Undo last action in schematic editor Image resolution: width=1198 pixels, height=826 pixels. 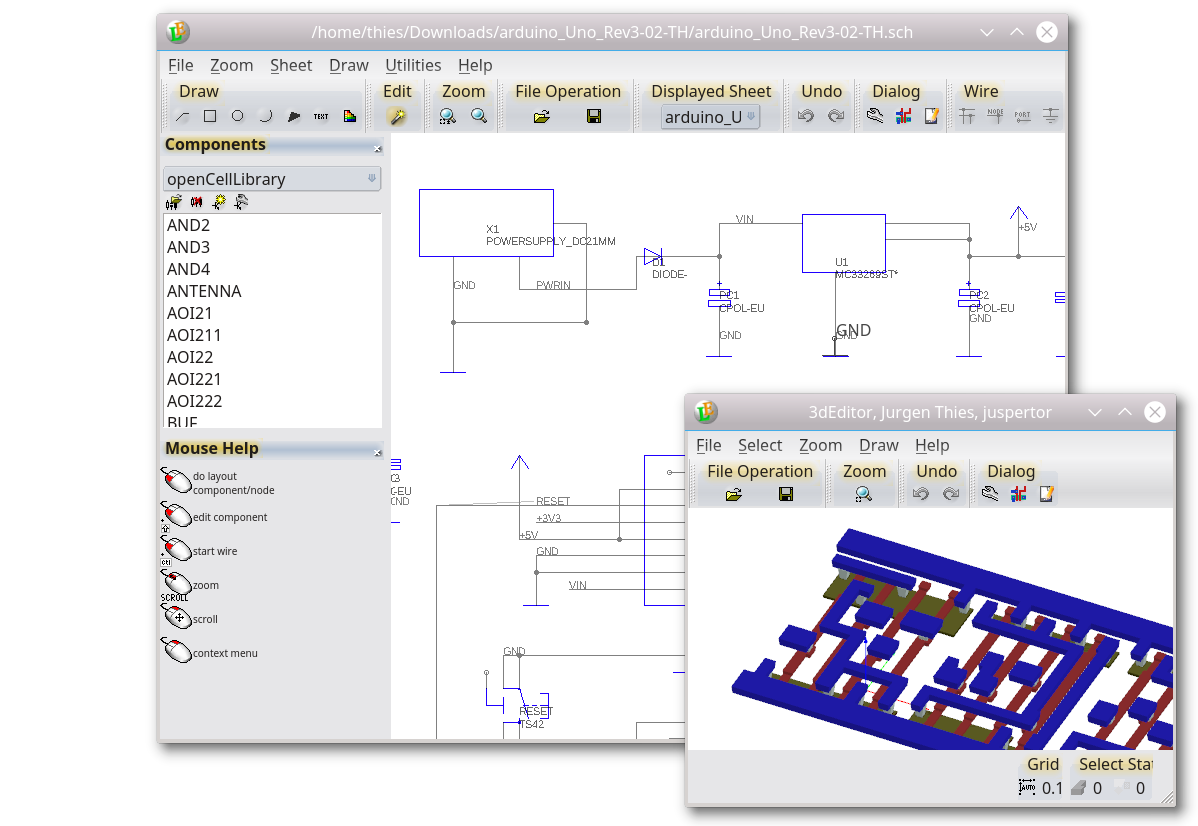(x=806, y=116)
